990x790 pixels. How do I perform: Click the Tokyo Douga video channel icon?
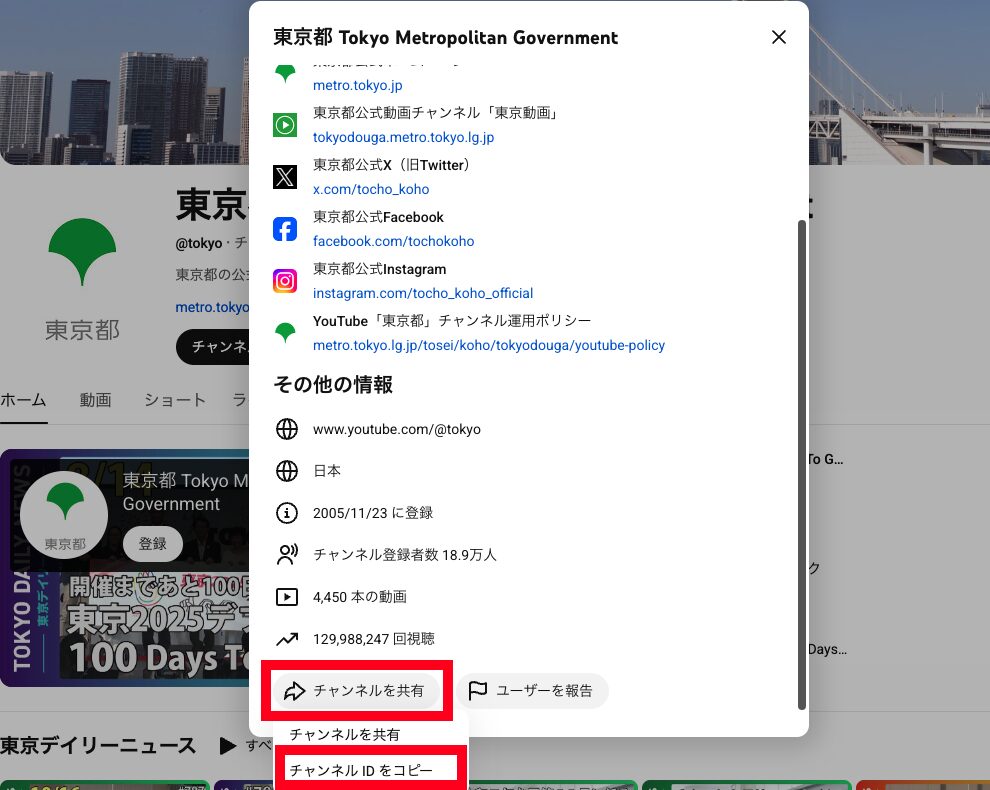[x=285, y=125]
